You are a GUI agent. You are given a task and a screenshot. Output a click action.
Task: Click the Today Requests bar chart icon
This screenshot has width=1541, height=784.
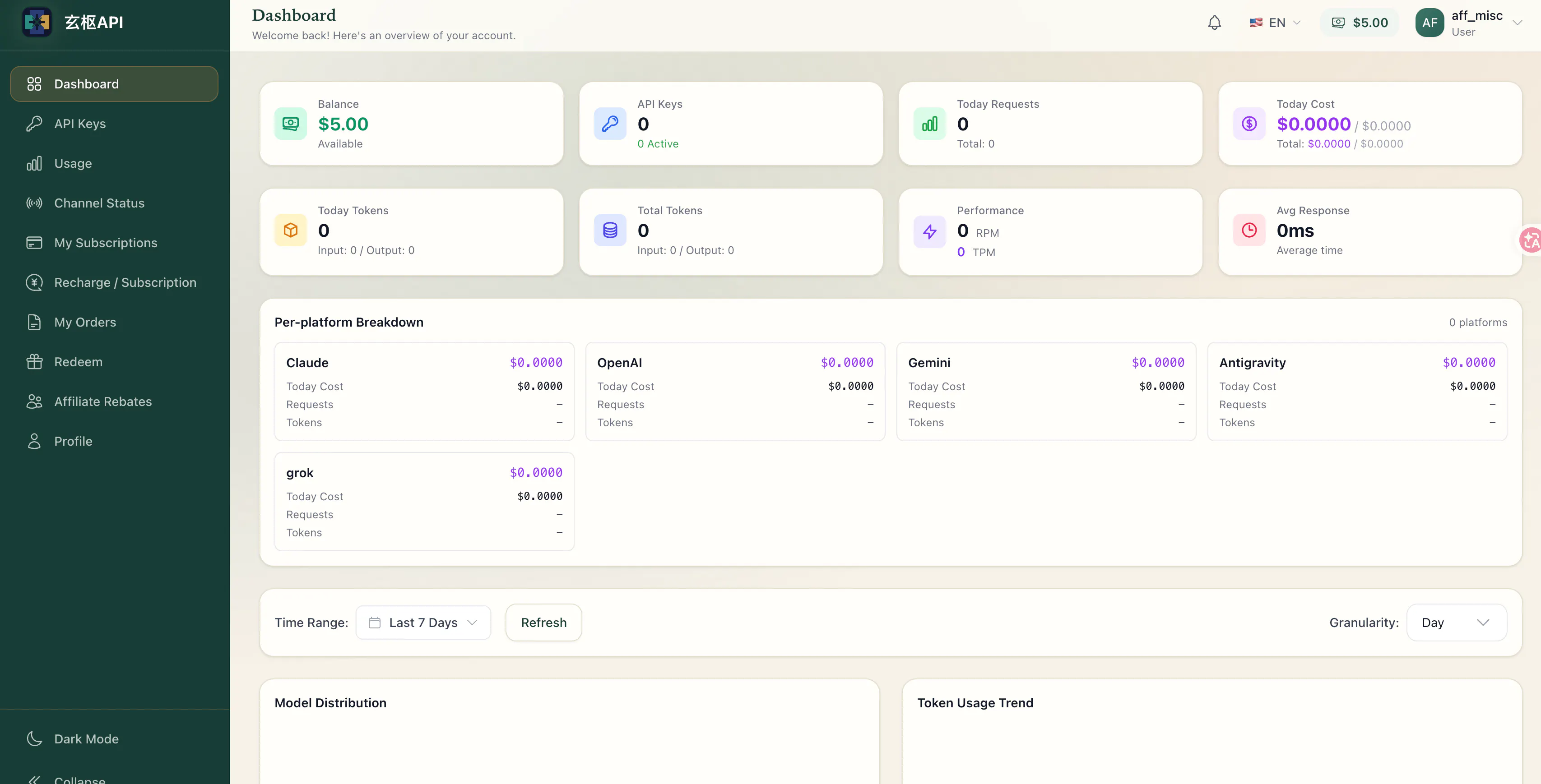930,124
